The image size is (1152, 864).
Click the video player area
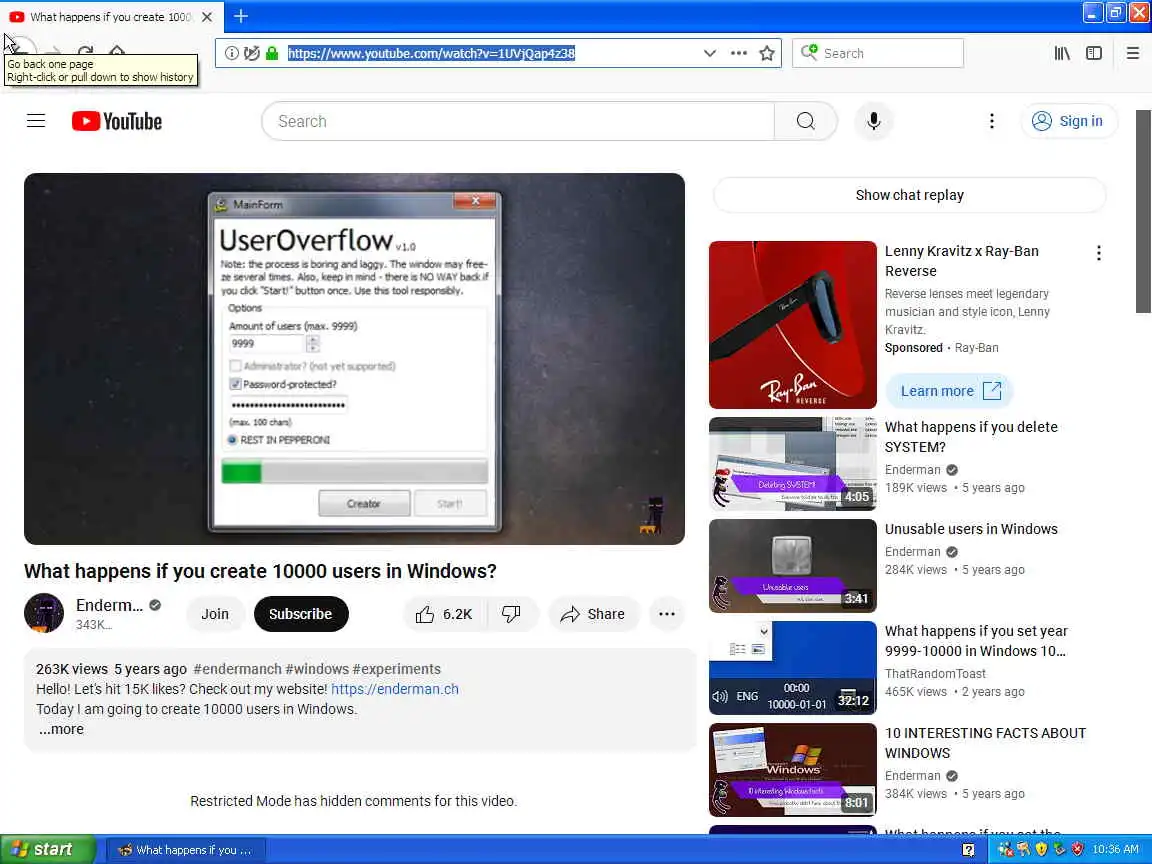pyautogui.click(x=354, y=359)
